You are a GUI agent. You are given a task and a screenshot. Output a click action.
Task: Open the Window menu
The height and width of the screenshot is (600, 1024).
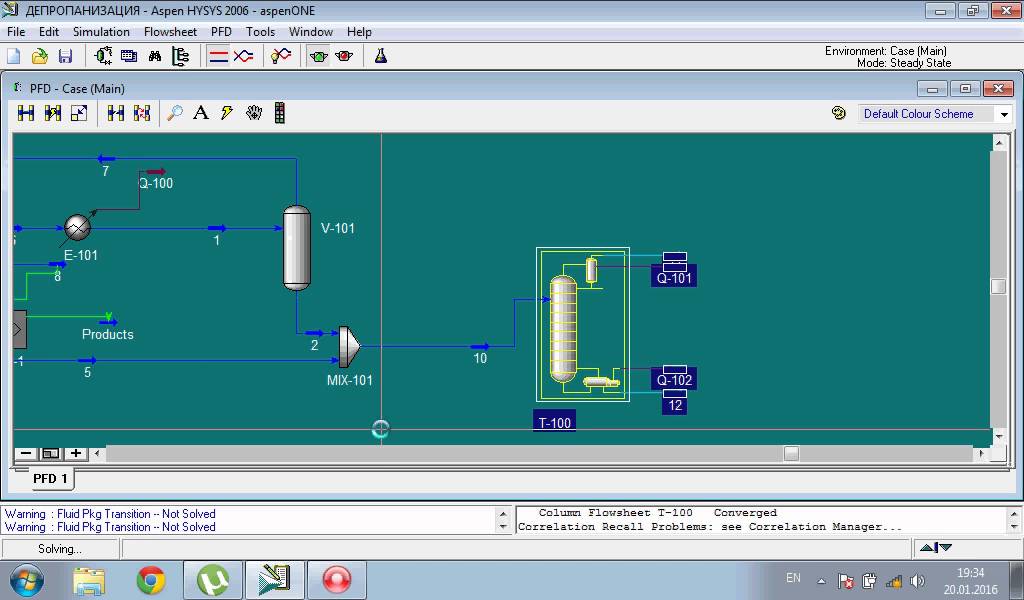[x=311, y=31]
